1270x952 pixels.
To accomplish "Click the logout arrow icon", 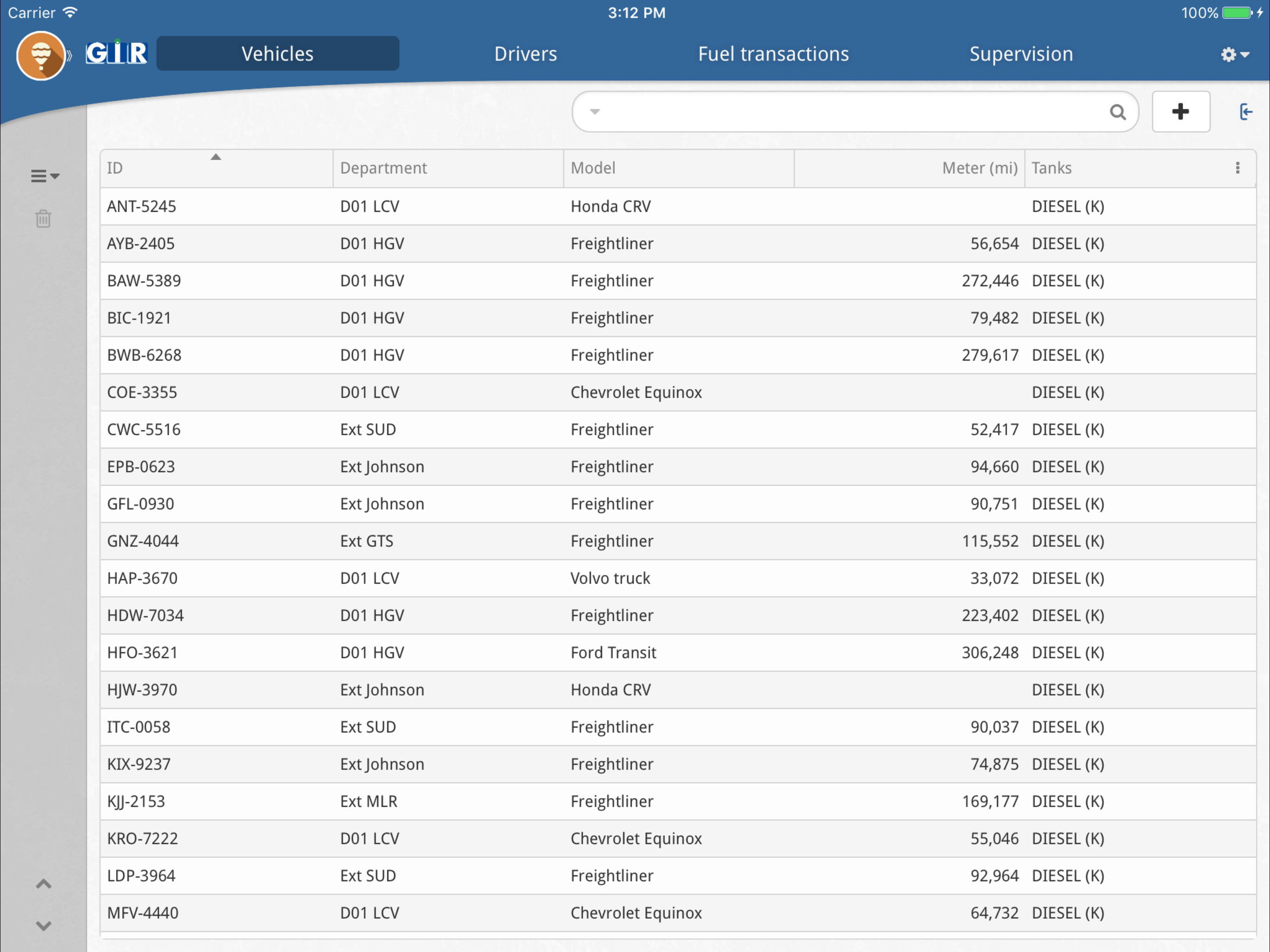I will click(x=1245, y=112).
